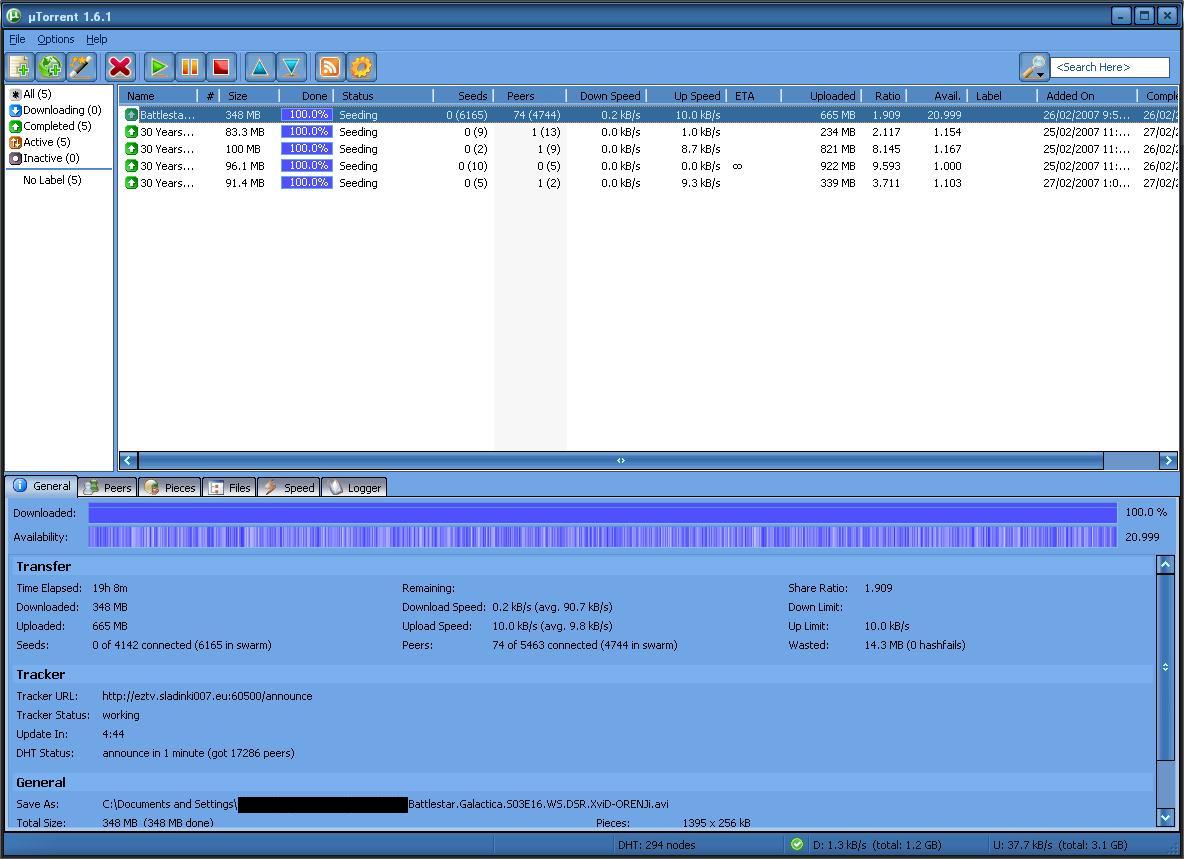Click the 100.0% progress bar of Battlesta...

307,115
